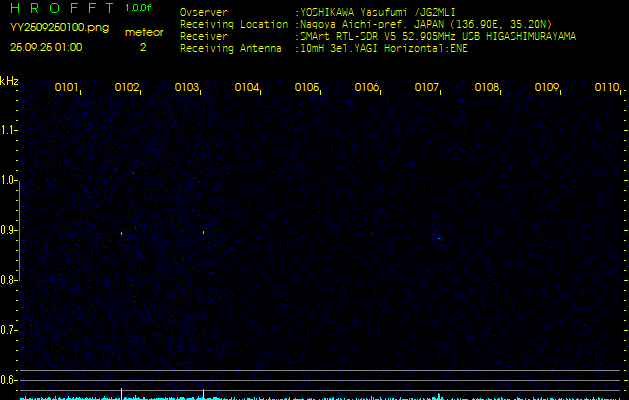The image size is (629, 400).
Task: Click the kHz axis unit label
Action: tap(9, 81)
